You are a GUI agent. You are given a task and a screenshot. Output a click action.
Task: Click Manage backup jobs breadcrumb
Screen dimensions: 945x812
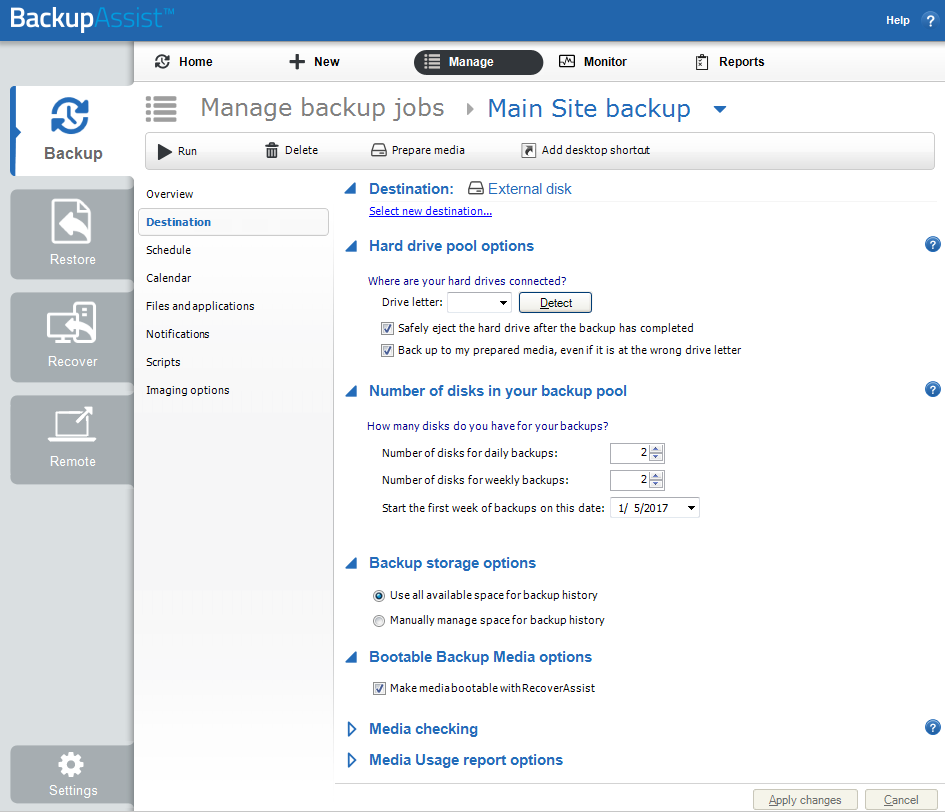coord(322,109)
